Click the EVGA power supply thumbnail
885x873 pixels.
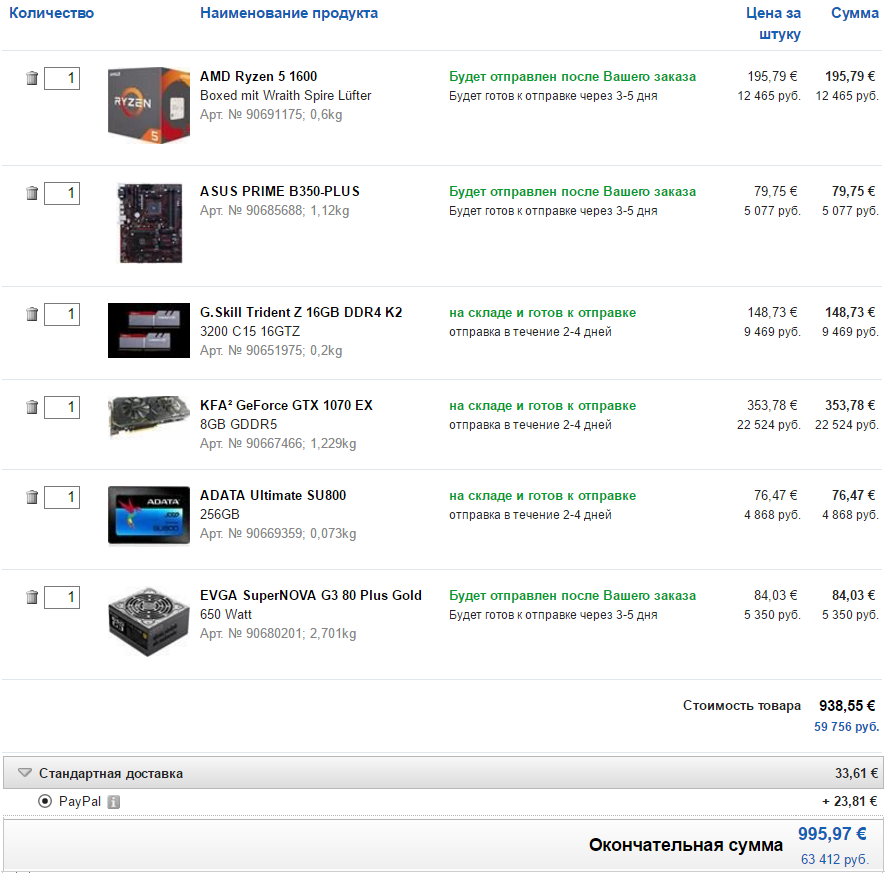point(149,621)
